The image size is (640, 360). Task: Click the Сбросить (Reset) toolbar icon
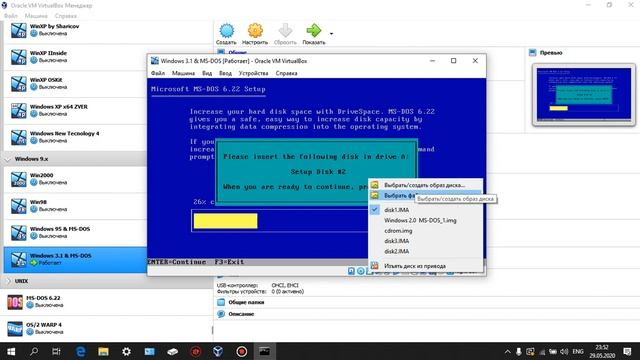285,34
